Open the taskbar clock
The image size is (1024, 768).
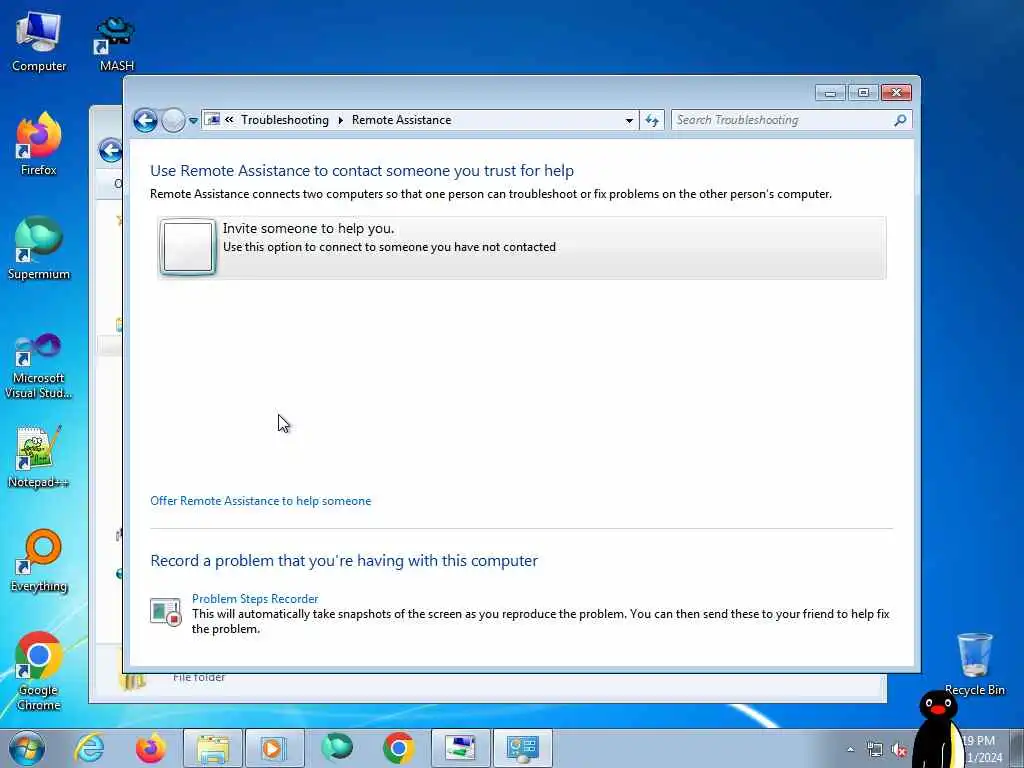tap(984, 749)
